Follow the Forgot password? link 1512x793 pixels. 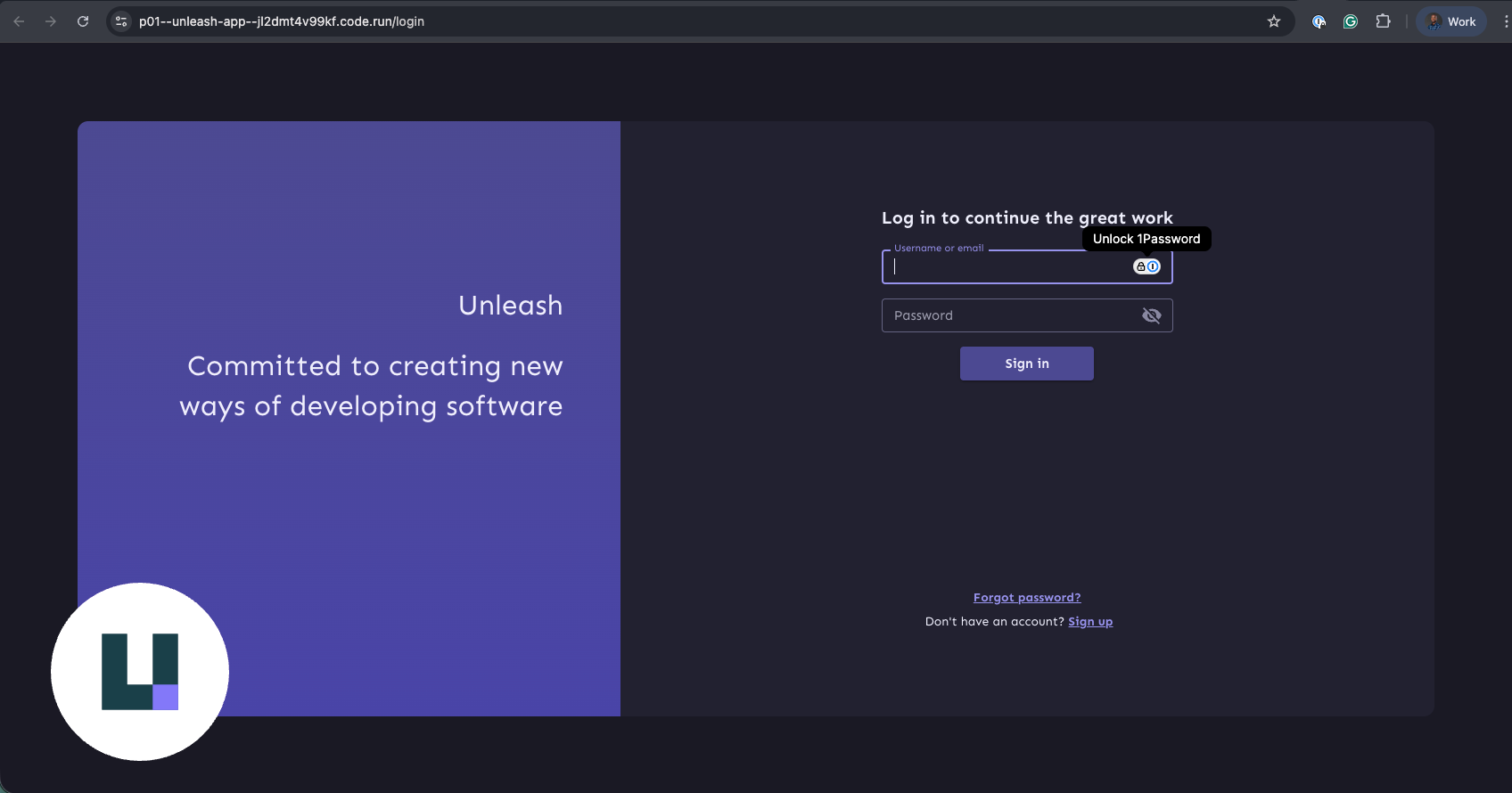point(1027,598)
